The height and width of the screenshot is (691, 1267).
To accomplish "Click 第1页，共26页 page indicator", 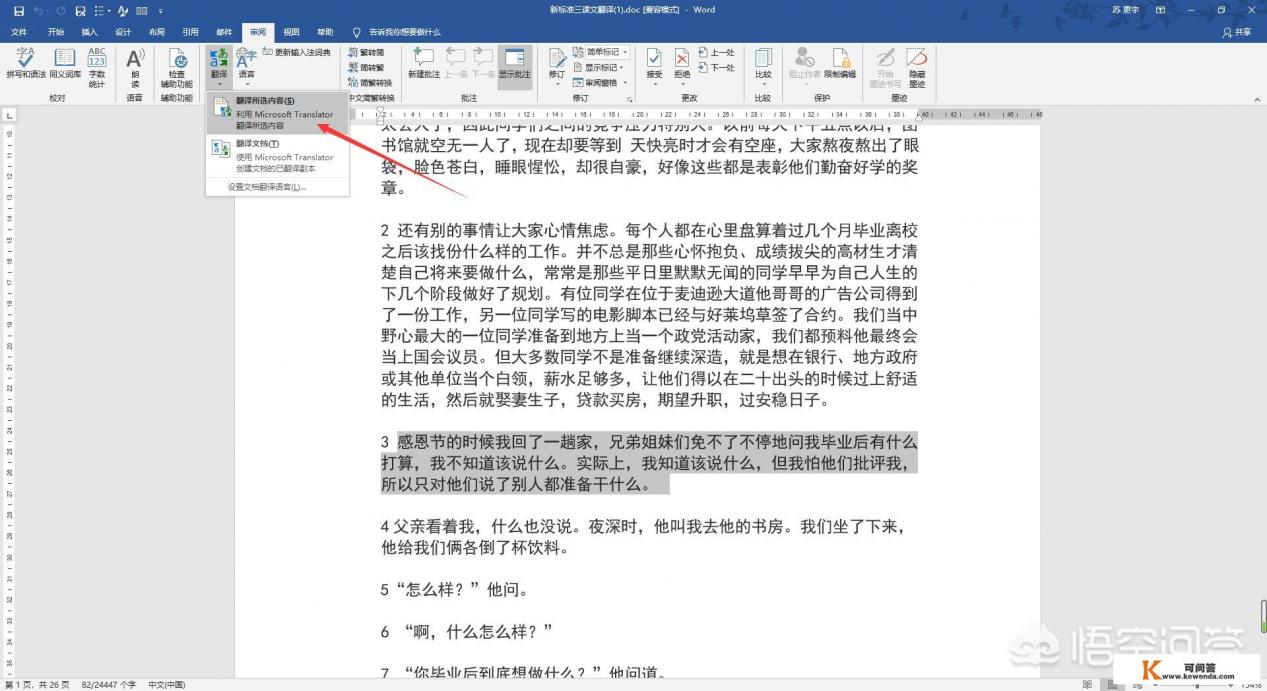I will (35, 684).
